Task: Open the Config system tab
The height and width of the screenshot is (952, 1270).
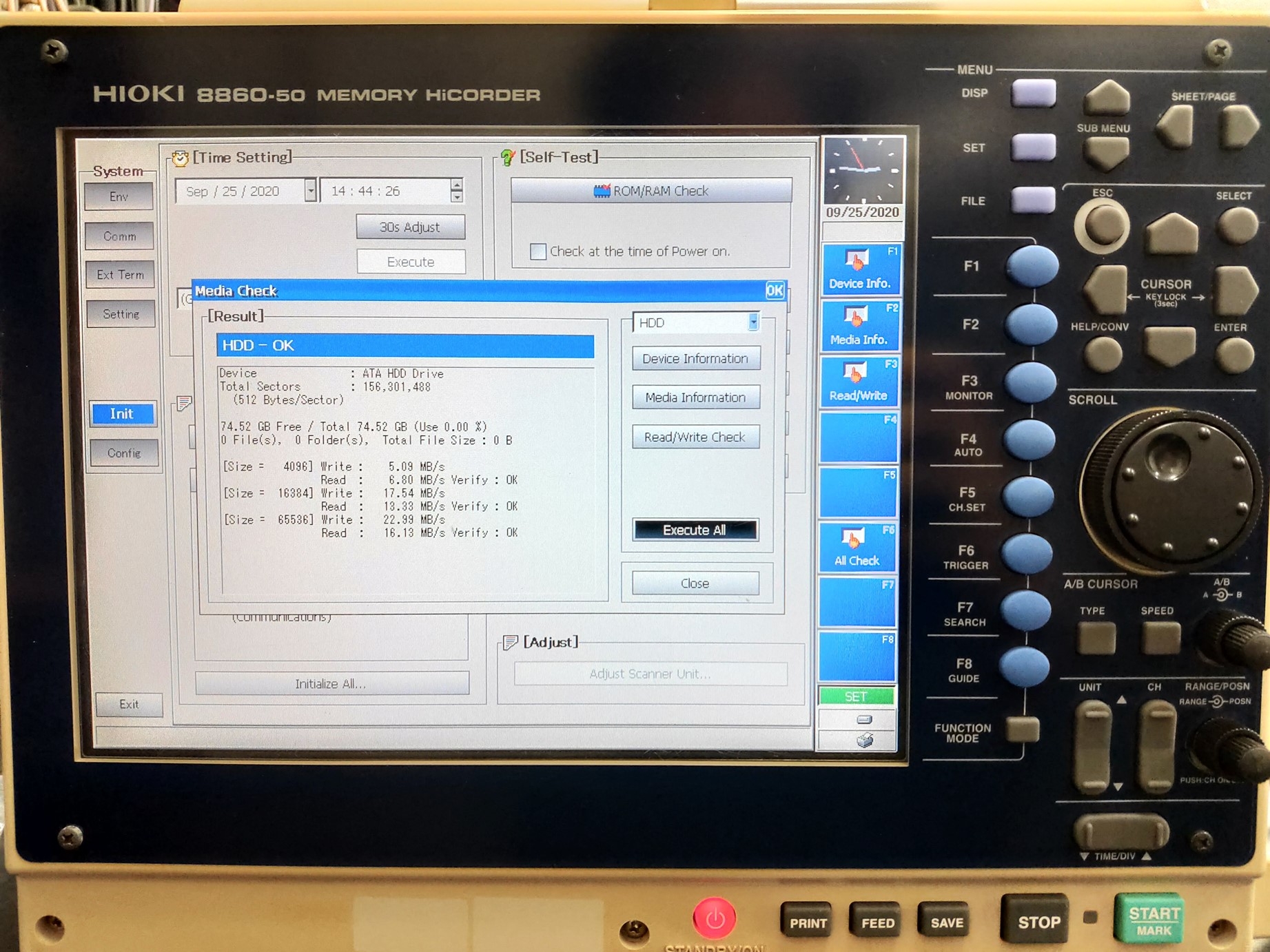Action: 124,453
